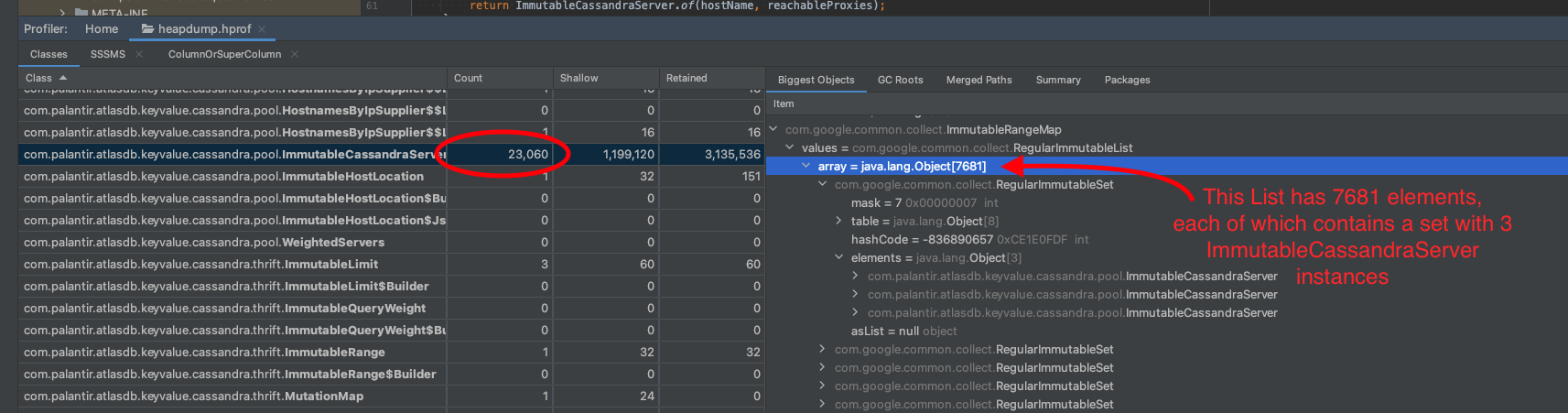Collapse the elements java.lang.Object[3] node

tap(839, 257)
